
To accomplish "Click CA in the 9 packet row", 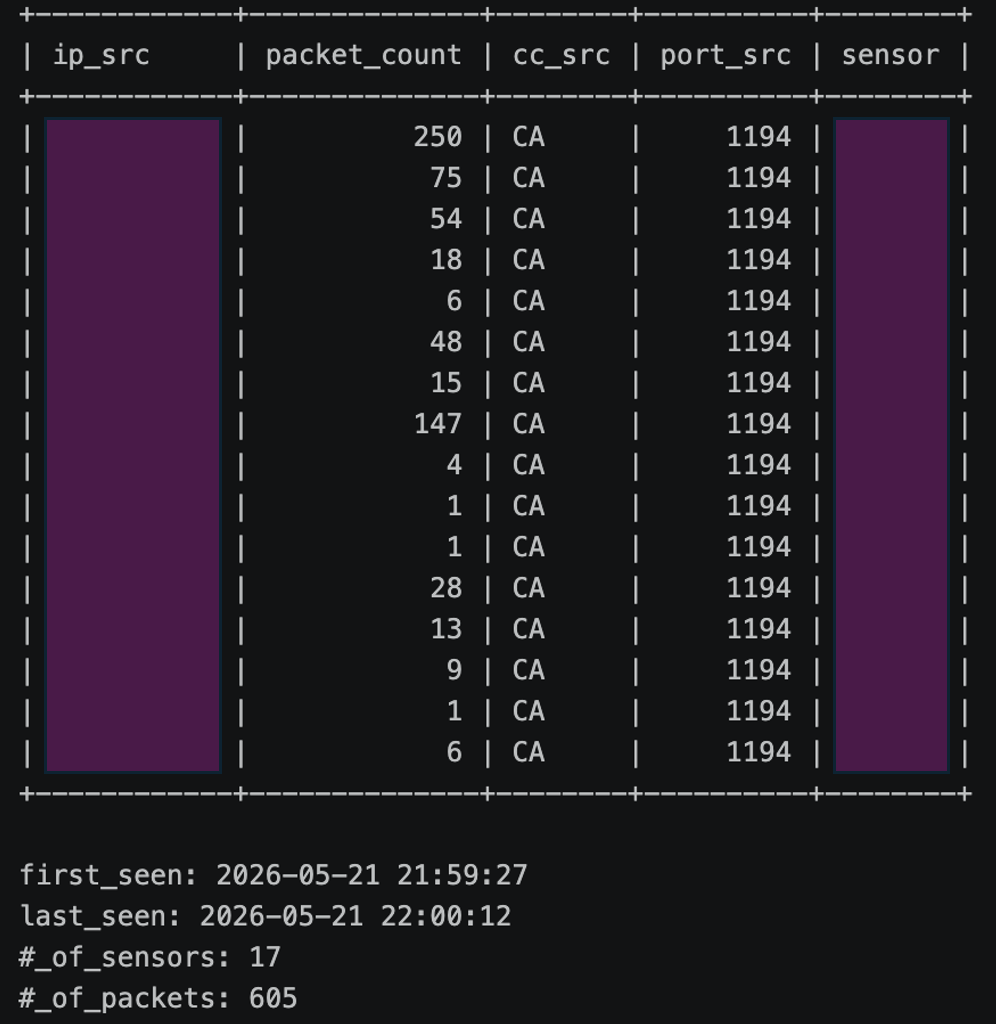I will 528,671.
